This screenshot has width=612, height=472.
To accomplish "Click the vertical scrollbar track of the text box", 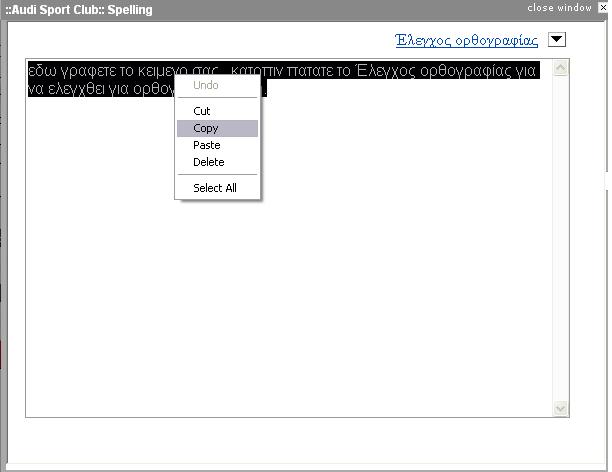I will pos(561,240).
